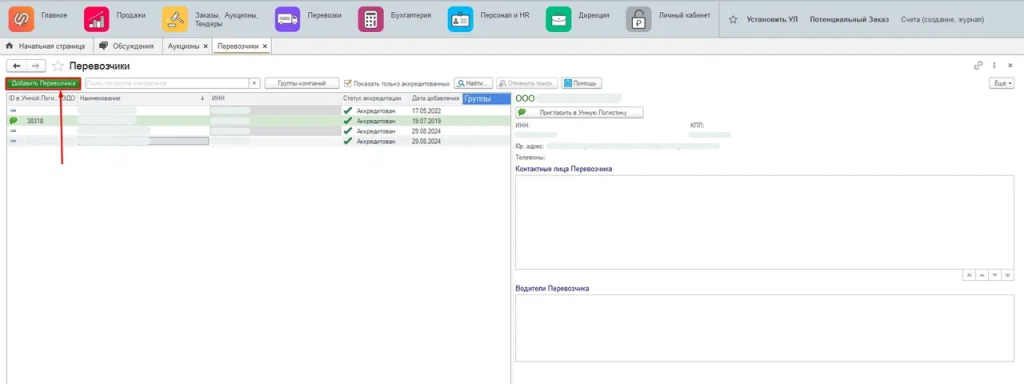
Task: Open the Главное section icon
Action: point(21,19)
